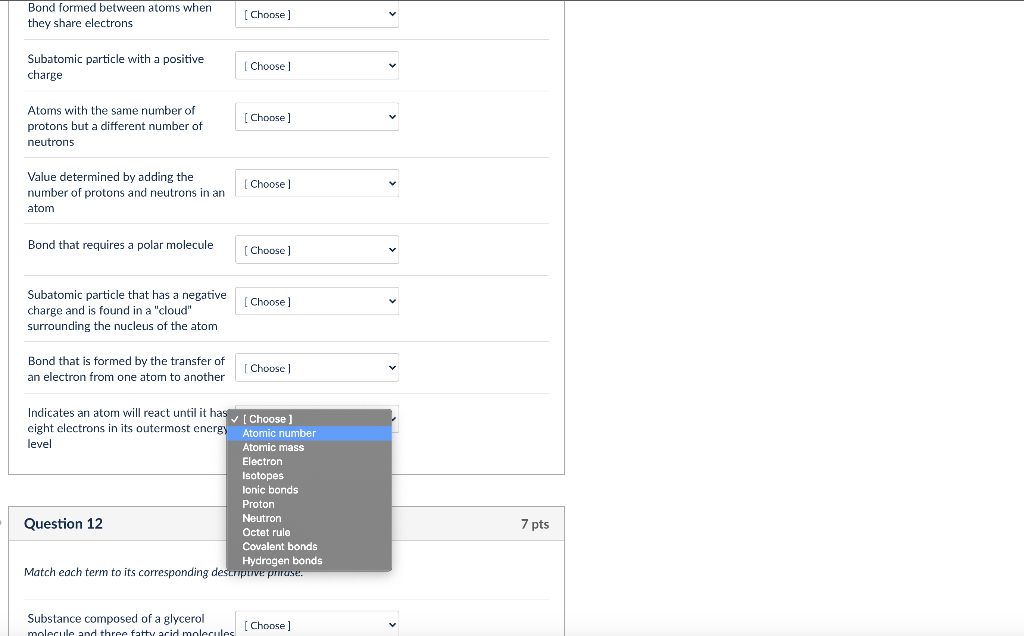Click the 'Question 12' heading
The height and width of the screenshot is (636, 1024).
[63, 524]
